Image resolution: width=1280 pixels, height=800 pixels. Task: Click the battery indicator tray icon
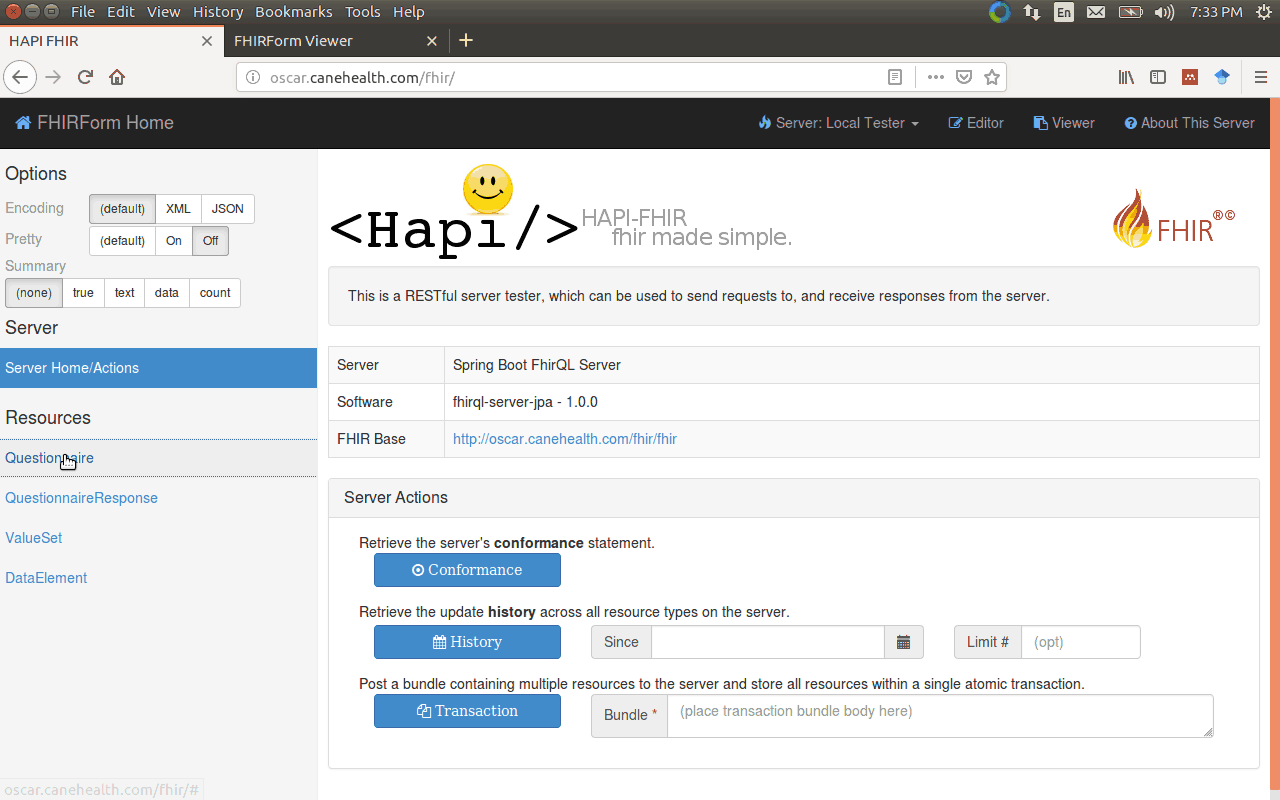[x=1130, y=12]
